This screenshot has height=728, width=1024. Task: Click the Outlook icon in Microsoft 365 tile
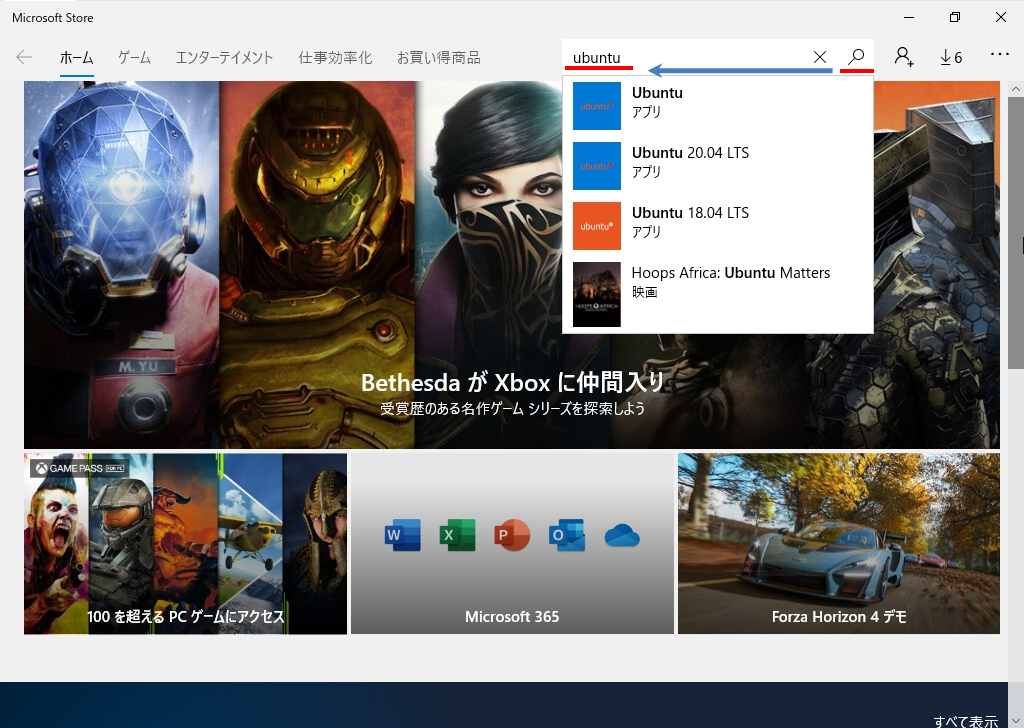coord(567,535)
